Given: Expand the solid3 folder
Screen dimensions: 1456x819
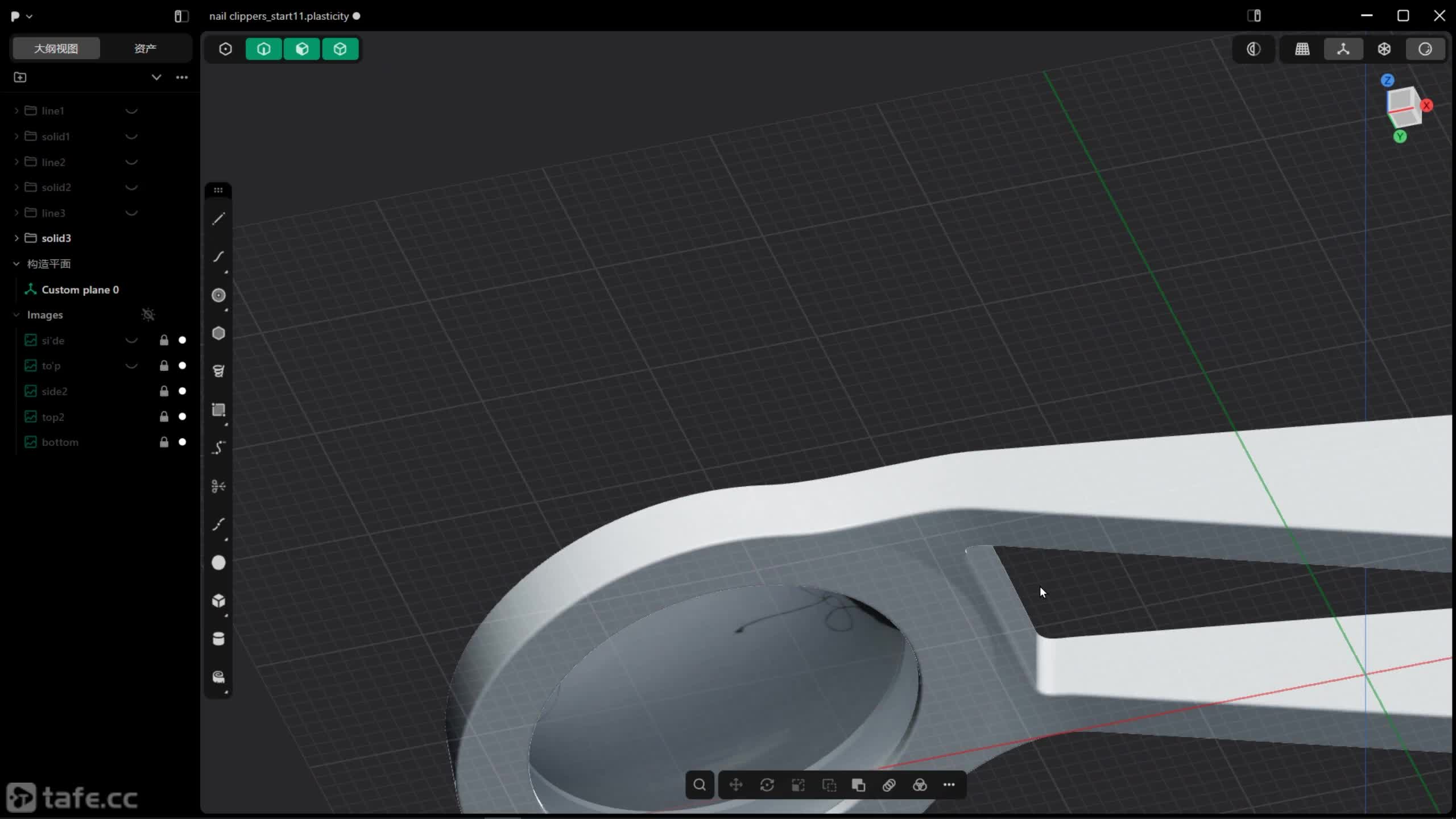Looking at the screenshot, I should tap(16, 238).
